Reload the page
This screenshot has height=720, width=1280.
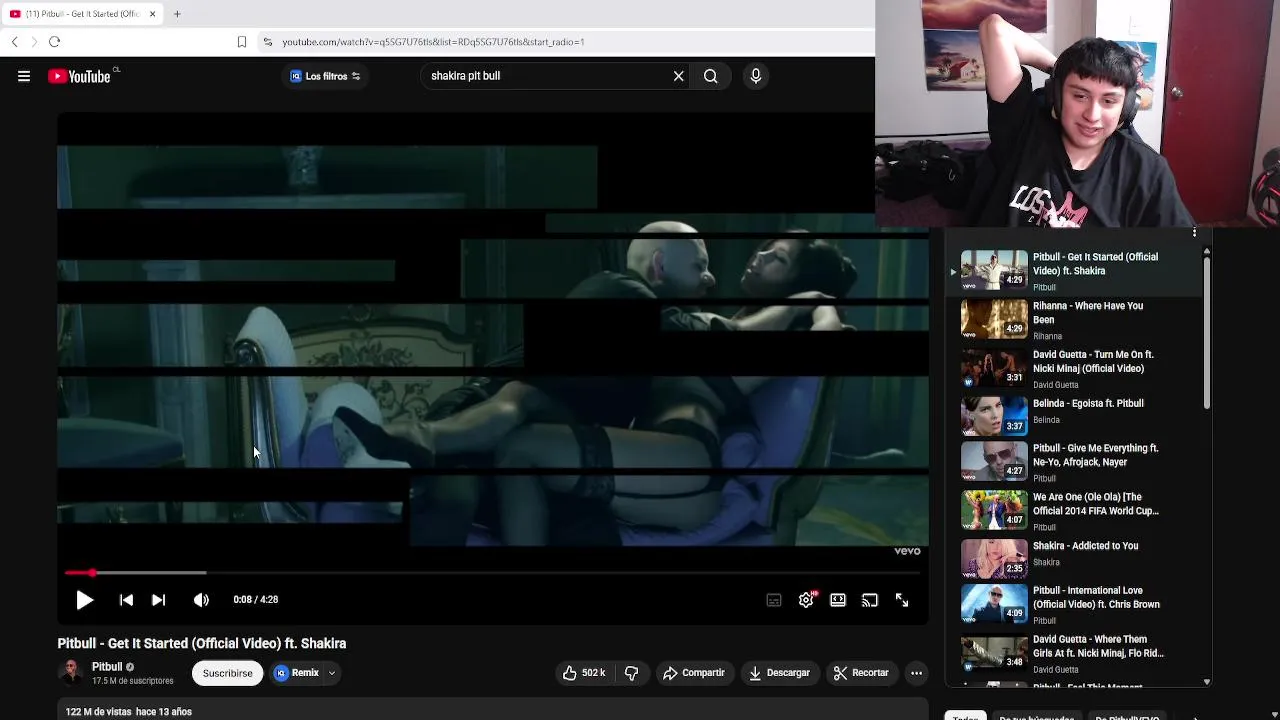coord(55,42)
